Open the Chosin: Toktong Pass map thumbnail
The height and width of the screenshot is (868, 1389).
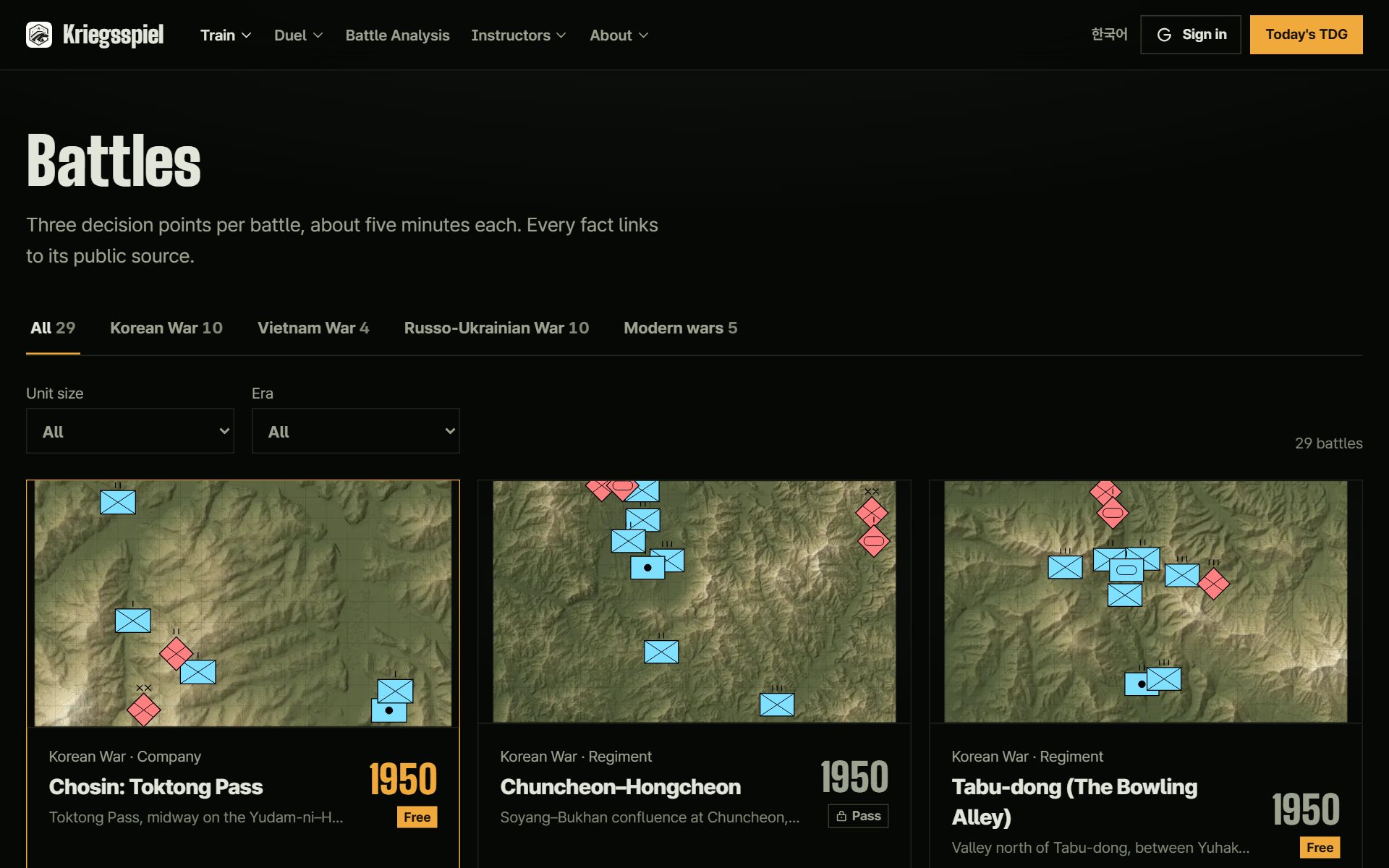tap(243, 603)
